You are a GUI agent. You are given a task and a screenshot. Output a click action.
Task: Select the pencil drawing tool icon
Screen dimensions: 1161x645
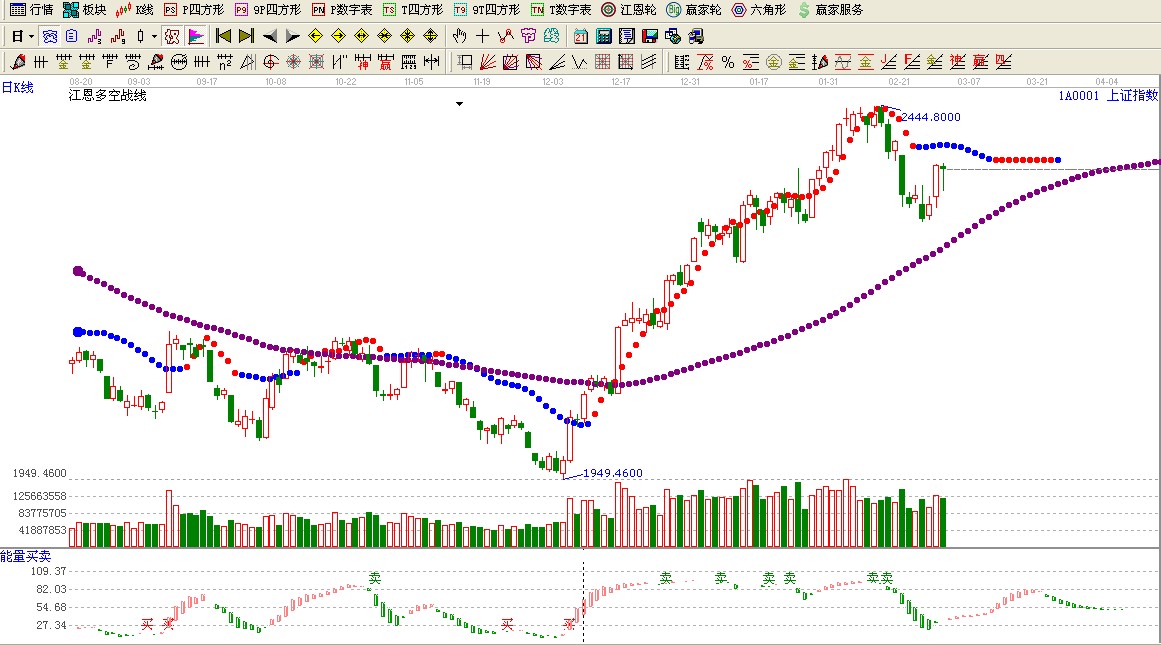(x=18, y=62)
